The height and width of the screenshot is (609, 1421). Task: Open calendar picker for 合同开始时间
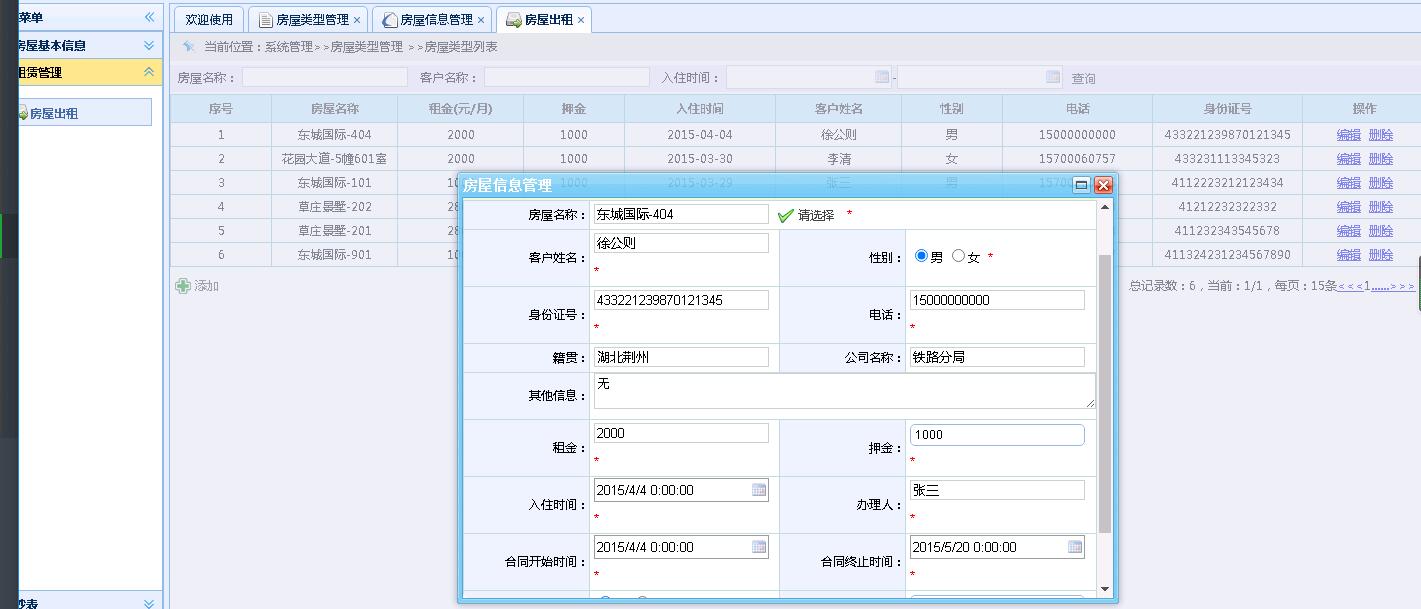(x=759, y=547)
